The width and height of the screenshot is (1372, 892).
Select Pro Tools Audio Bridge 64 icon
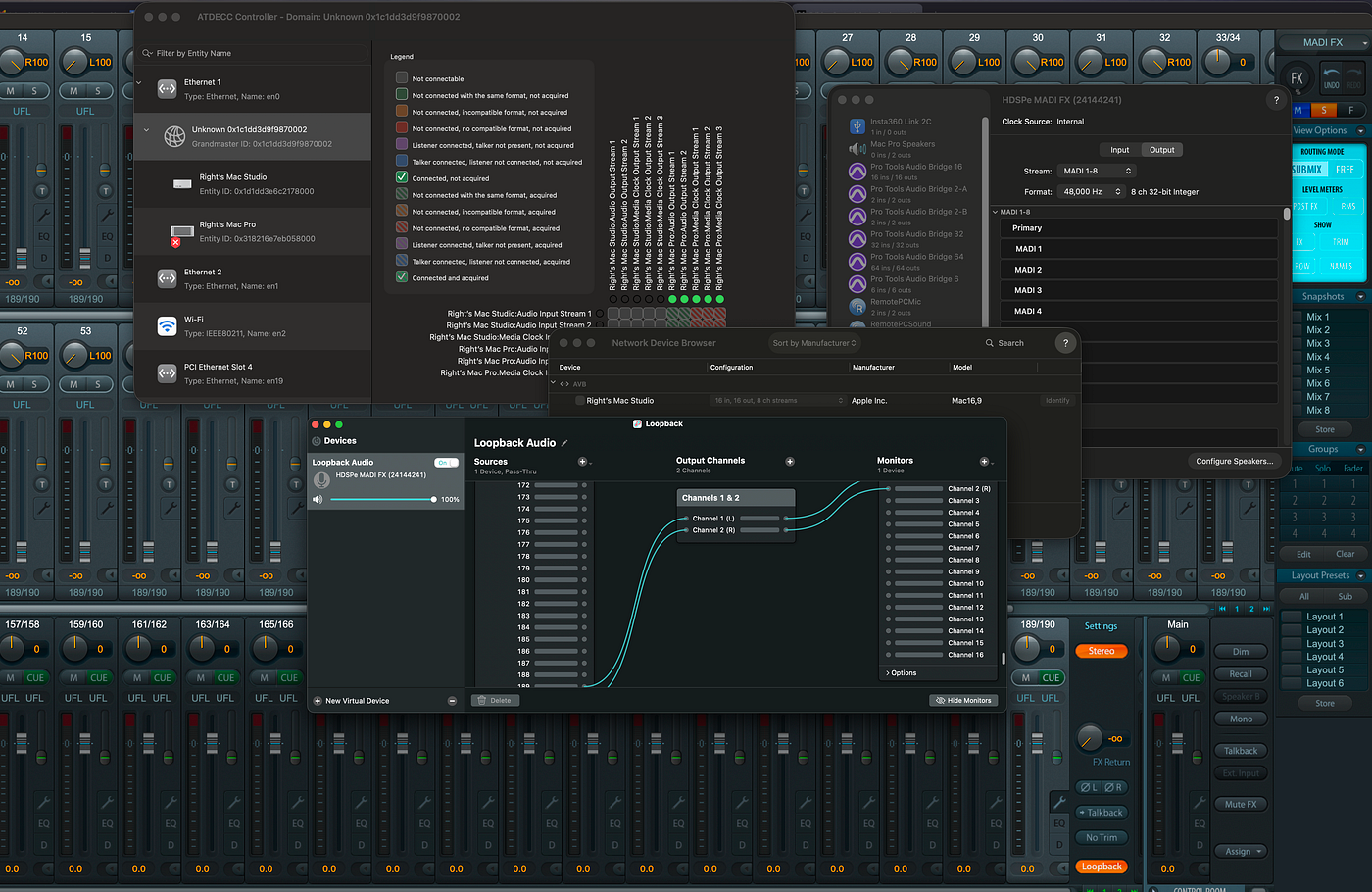857,262
